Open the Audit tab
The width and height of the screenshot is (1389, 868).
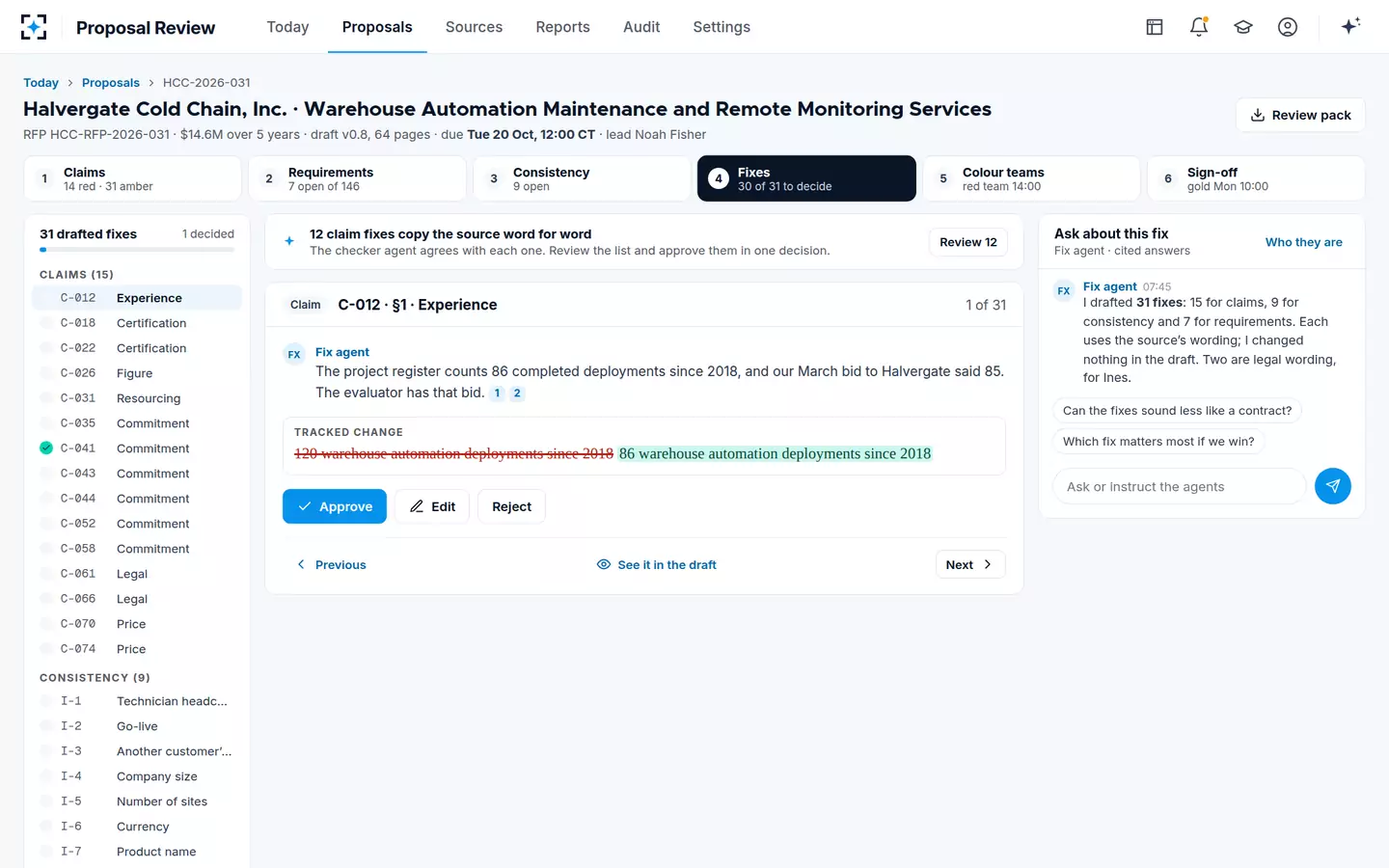[x=641, y=27]
